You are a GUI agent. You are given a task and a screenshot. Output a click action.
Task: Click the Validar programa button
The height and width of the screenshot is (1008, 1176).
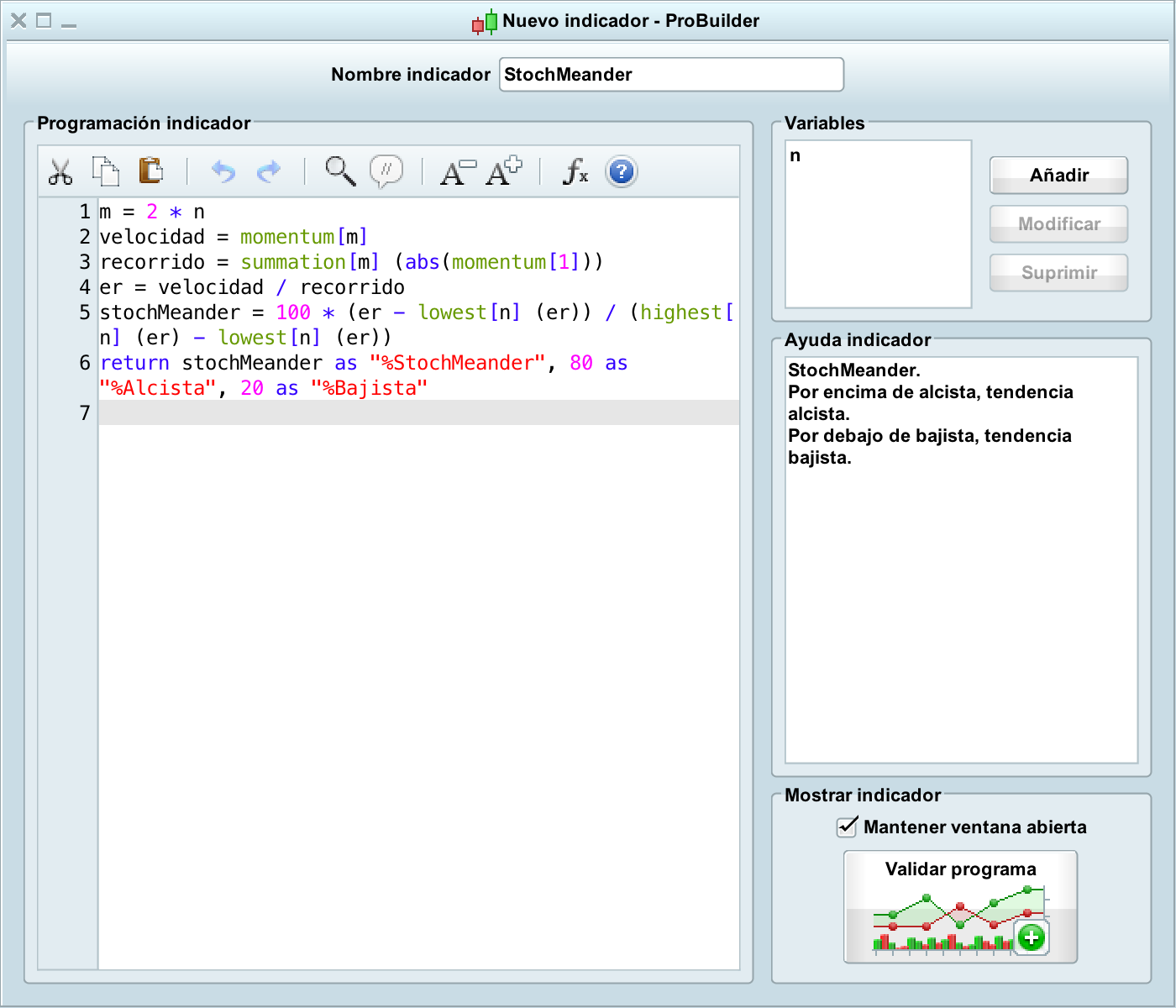point(960,907)
